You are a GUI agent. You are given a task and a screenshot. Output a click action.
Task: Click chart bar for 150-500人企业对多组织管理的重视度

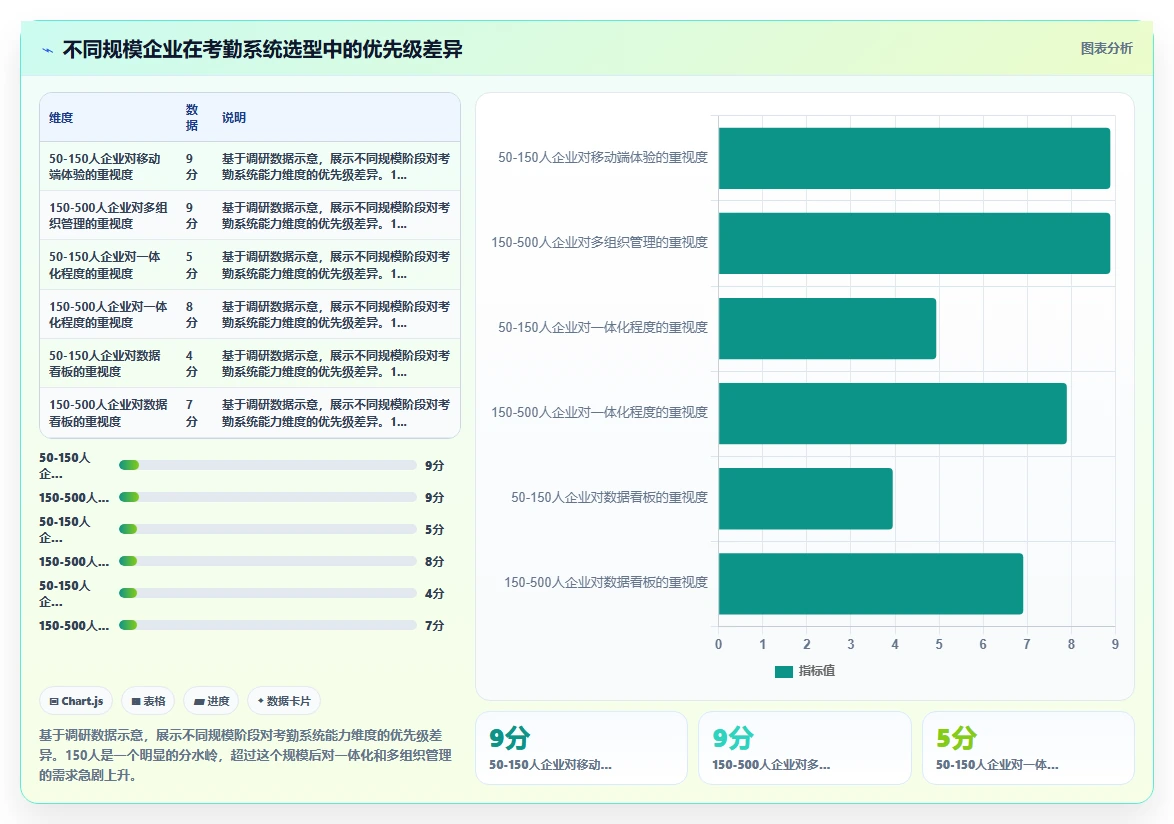pos(914,243)
